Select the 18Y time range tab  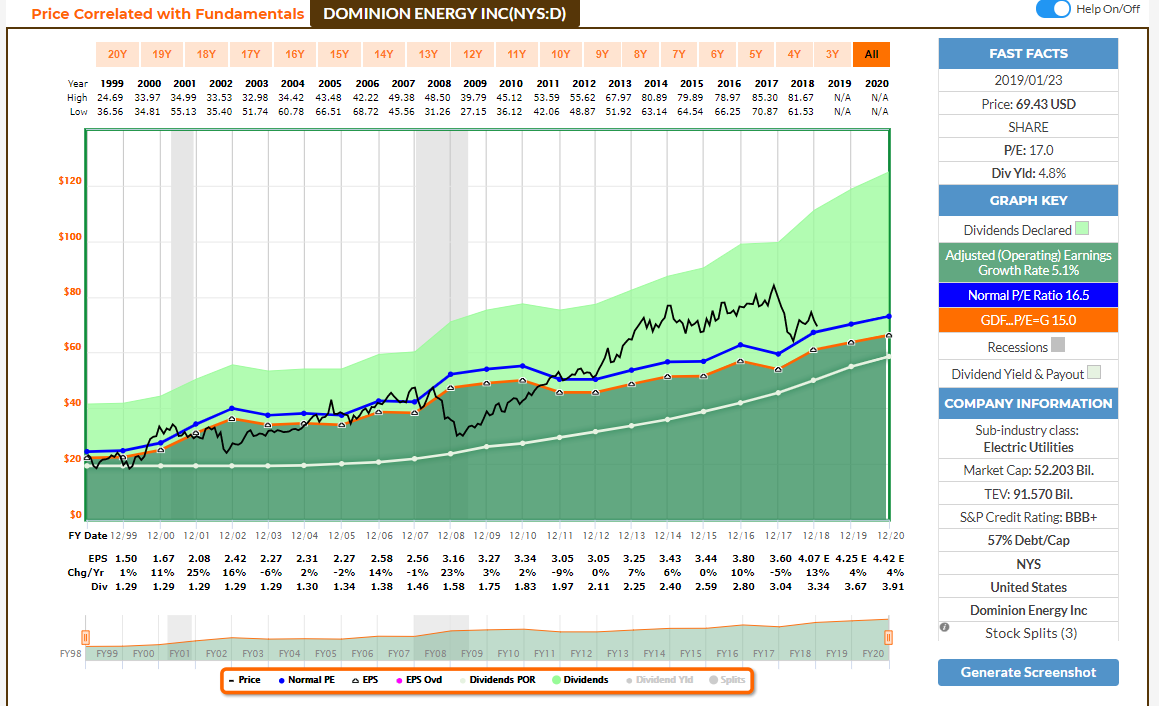coord(206,54)
